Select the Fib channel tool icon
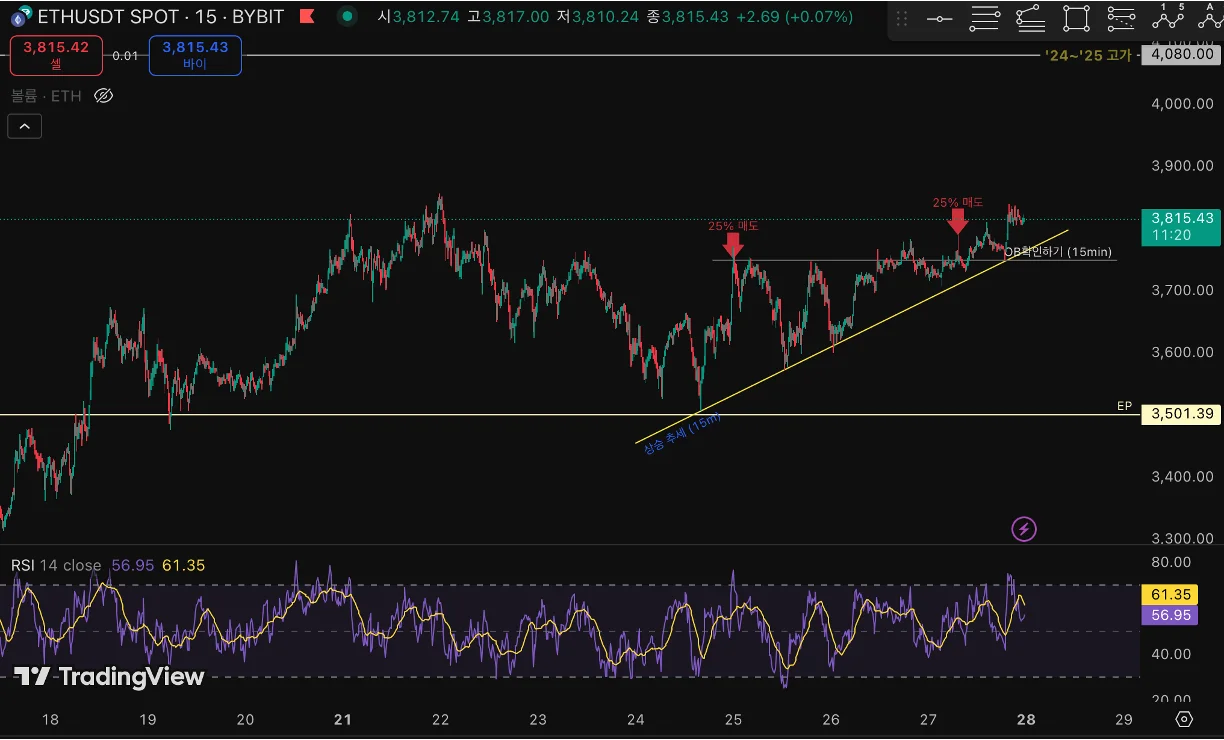Image resolution: width=1224 pixels, height=740 pixels. click(x=1121, y=19)
